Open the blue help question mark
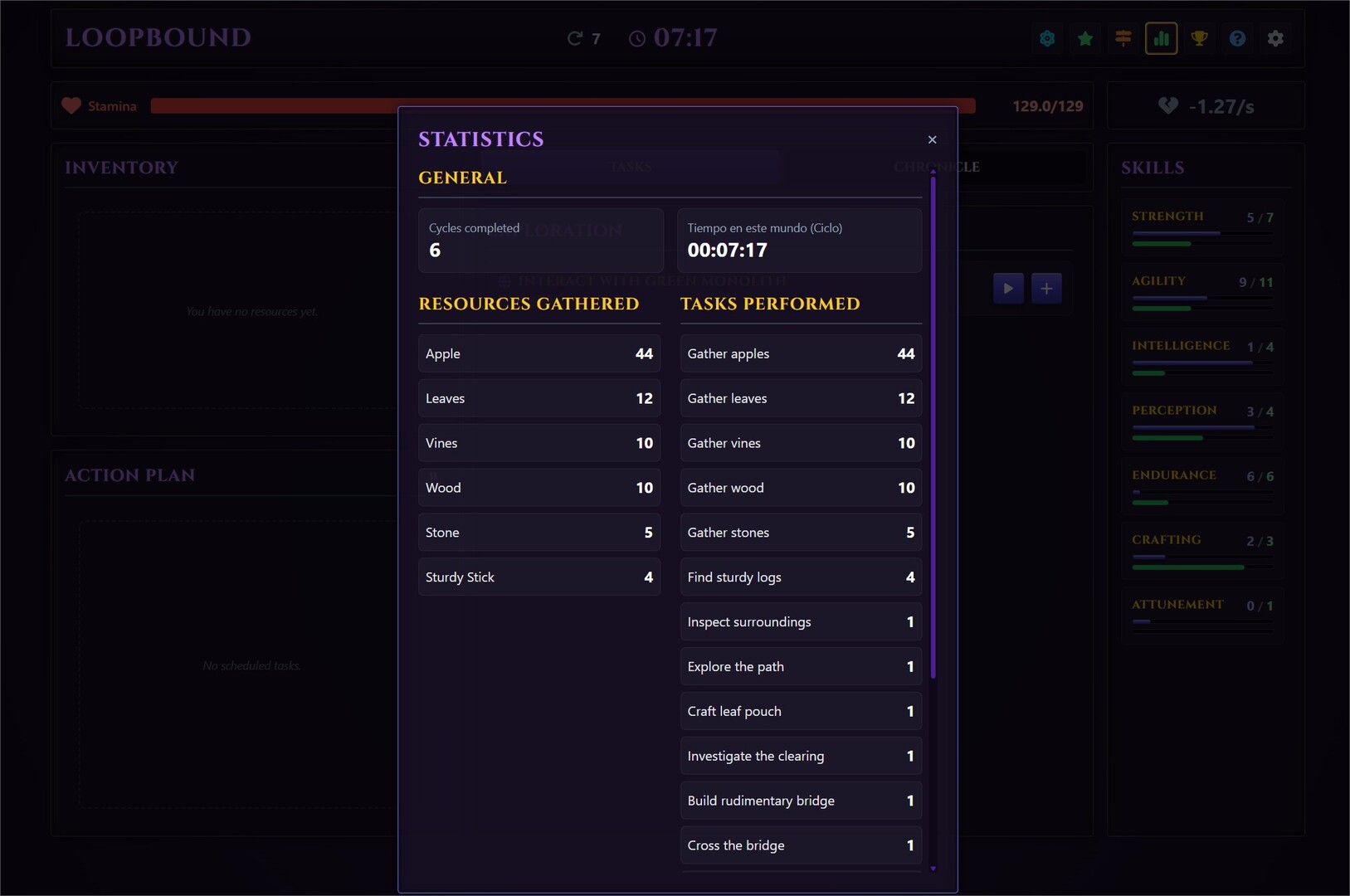Viewport: 1350px width, 896px height. click(x=1237, y=38)
